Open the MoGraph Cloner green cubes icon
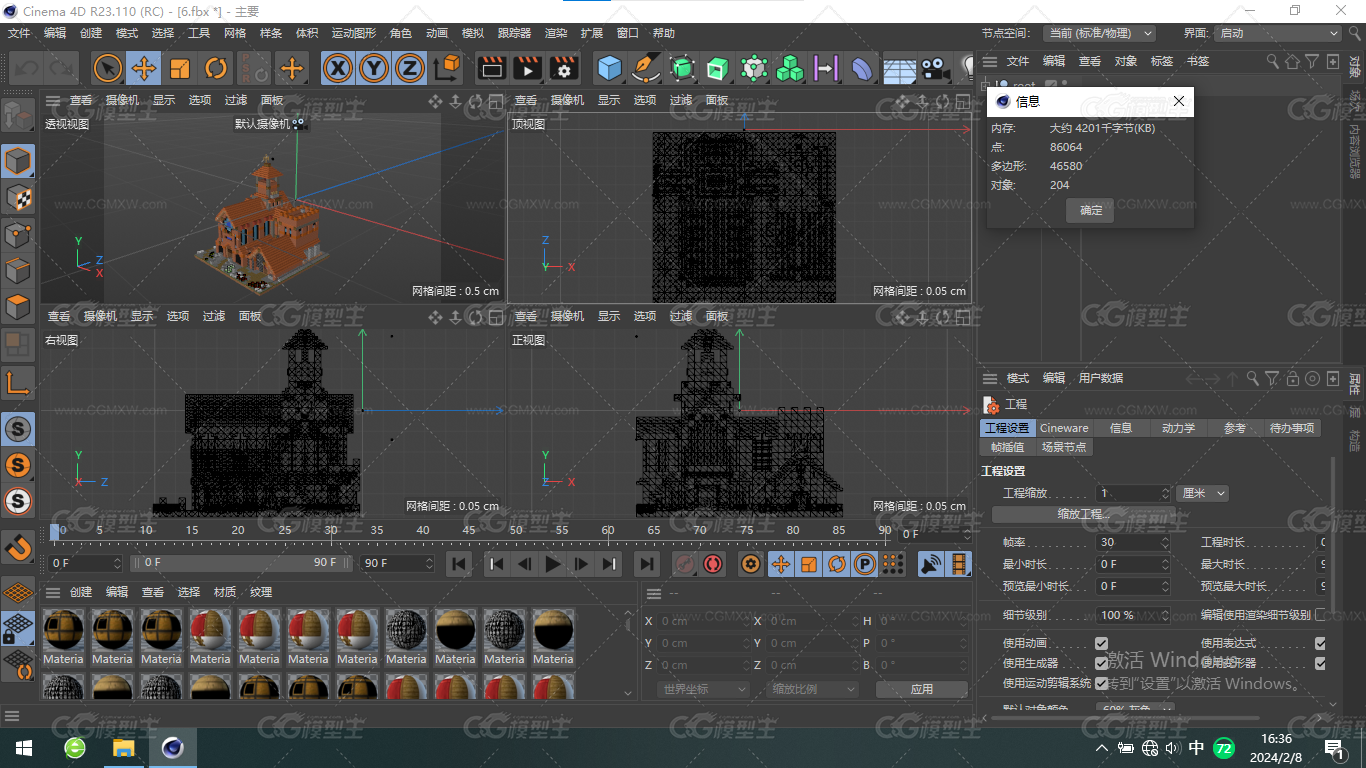1366x768 pixels. 790,68
